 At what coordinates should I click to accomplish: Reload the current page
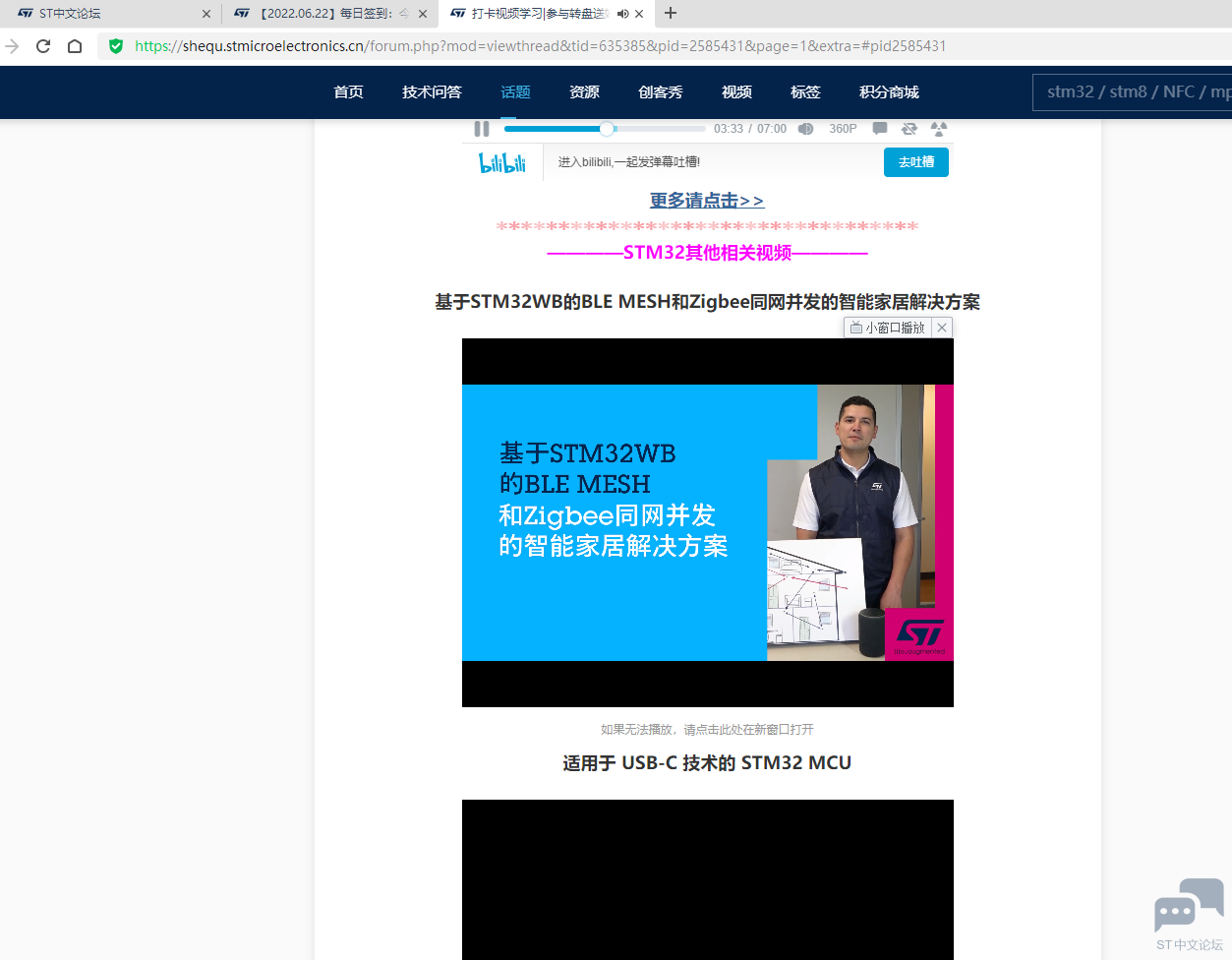(43, 45)
